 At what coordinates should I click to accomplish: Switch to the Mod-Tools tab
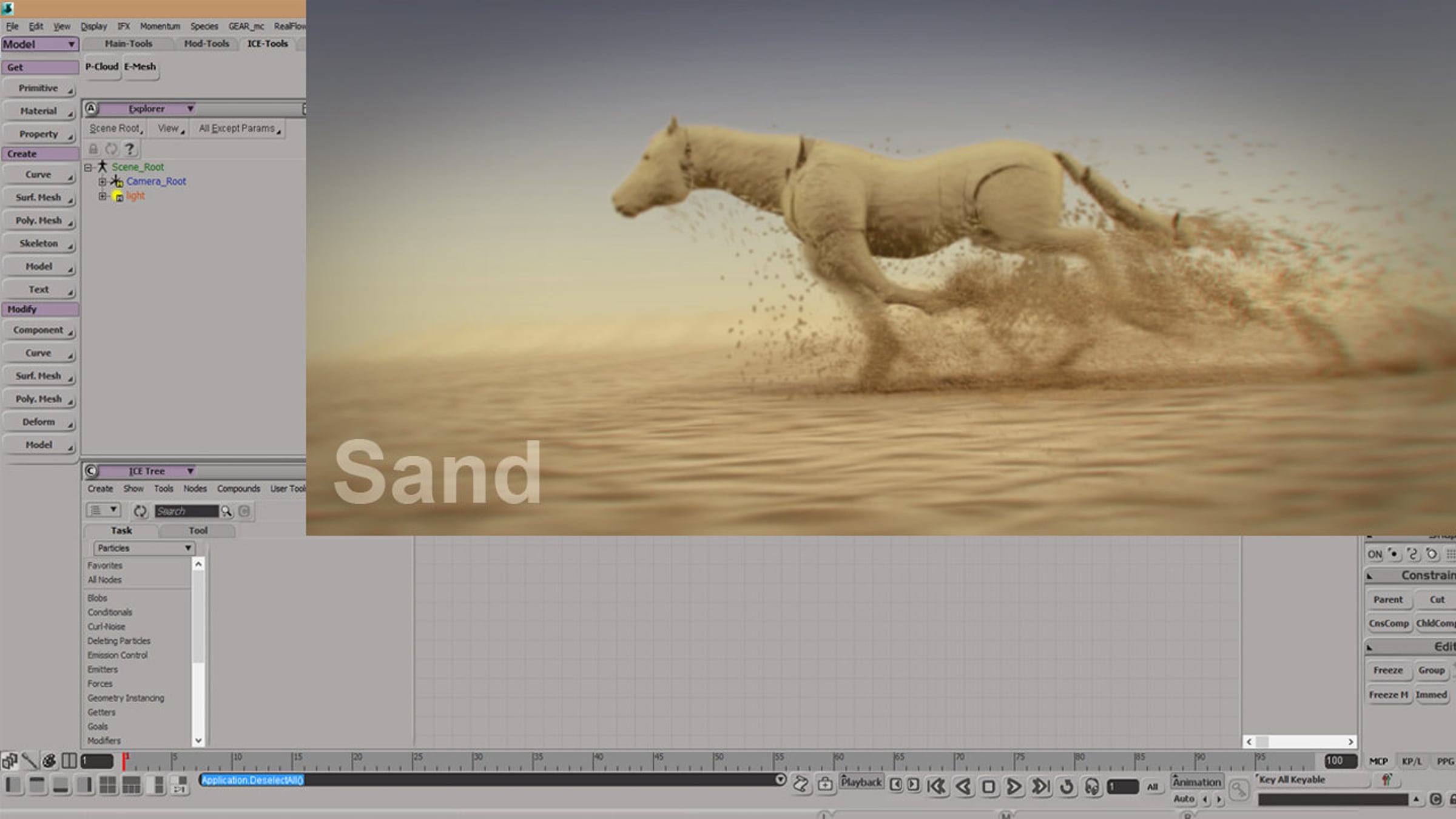[x=206, y=44]
